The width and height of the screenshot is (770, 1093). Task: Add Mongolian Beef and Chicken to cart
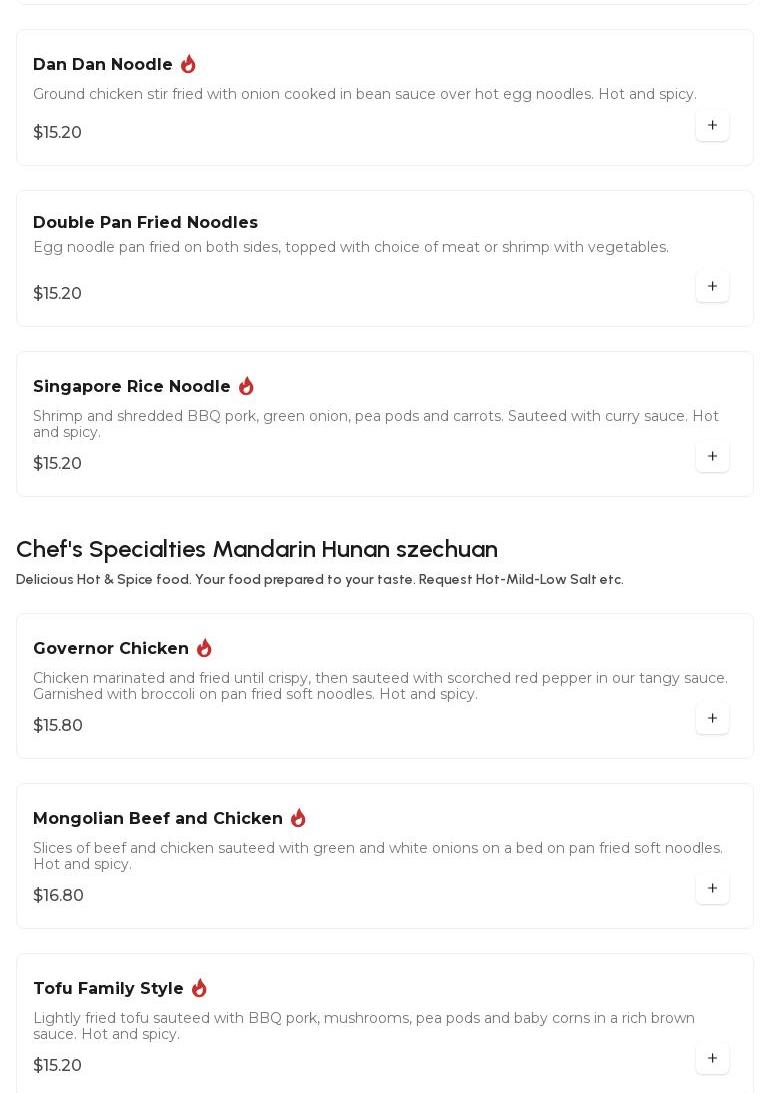pyautogui.click(x=712, y=888)
